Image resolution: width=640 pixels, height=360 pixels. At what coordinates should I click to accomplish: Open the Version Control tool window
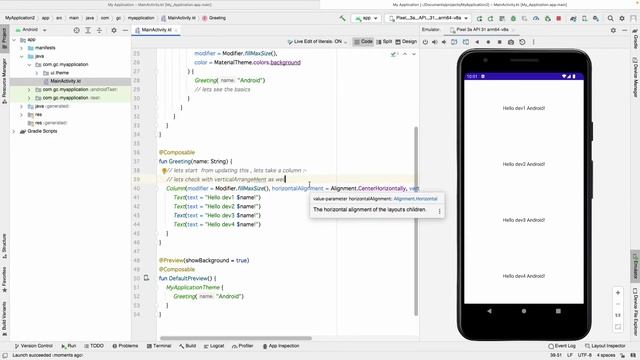[x=33, y=346]
